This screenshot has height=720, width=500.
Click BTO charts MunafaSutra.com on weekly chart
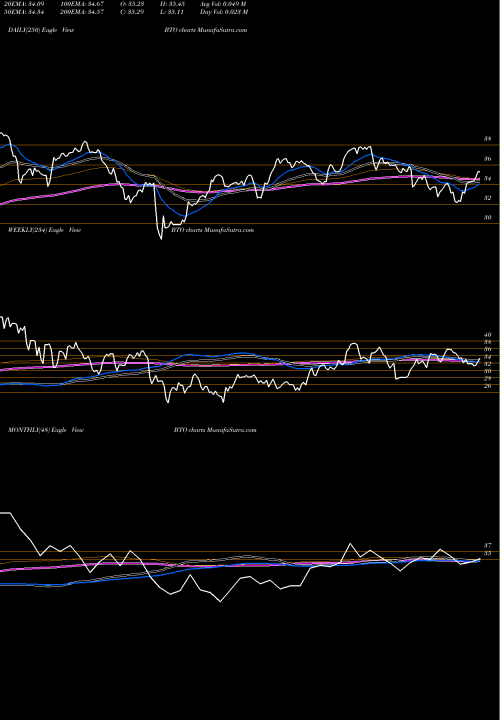[213, 230]
